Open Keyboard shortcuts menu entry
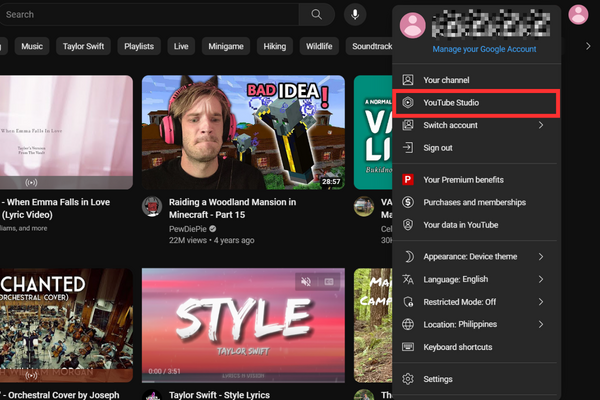The image size is (600, 400). [476, 347]
